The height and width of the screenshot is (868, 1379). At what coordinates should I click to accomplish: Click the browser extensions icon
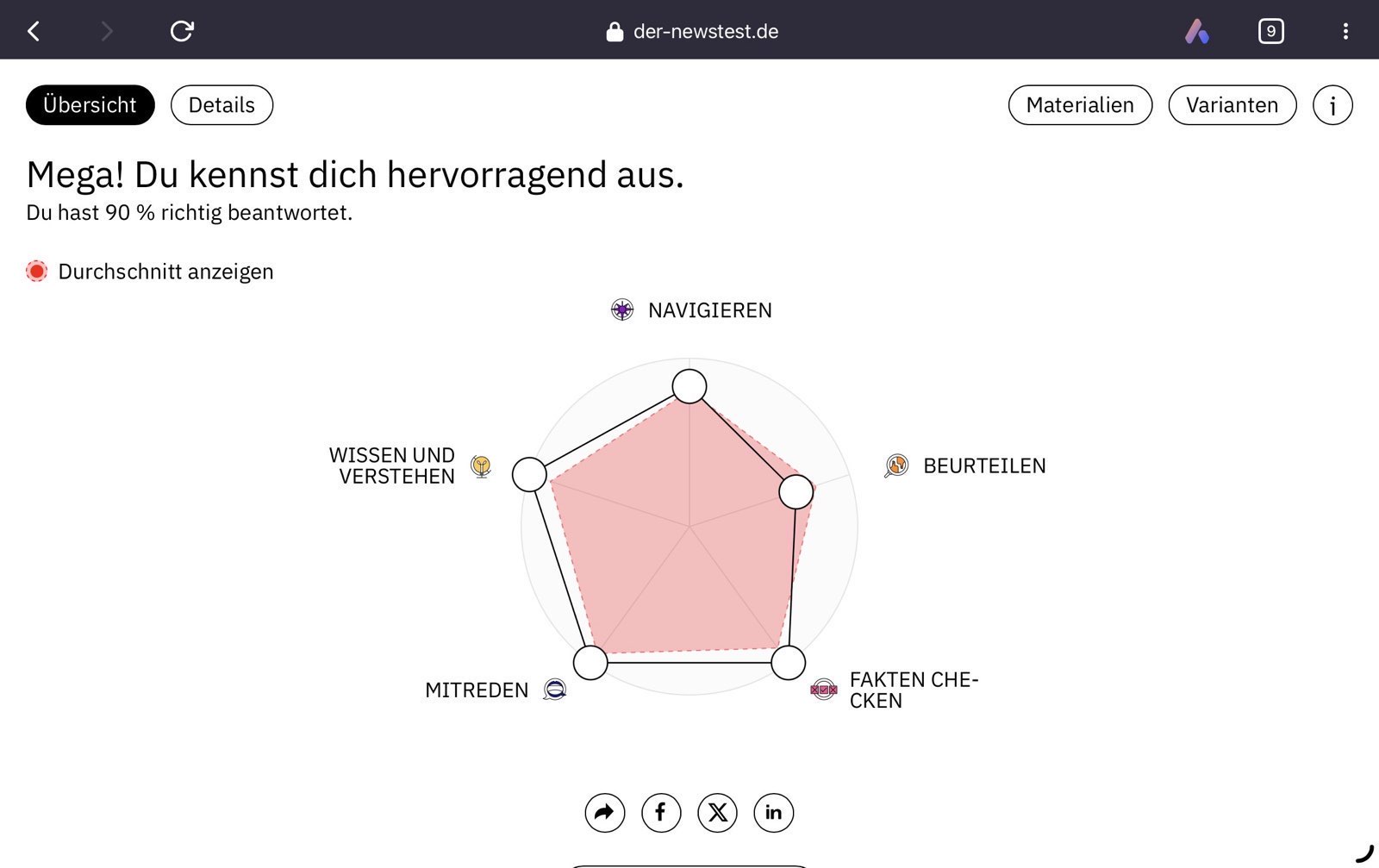[x=1197, y=31]
